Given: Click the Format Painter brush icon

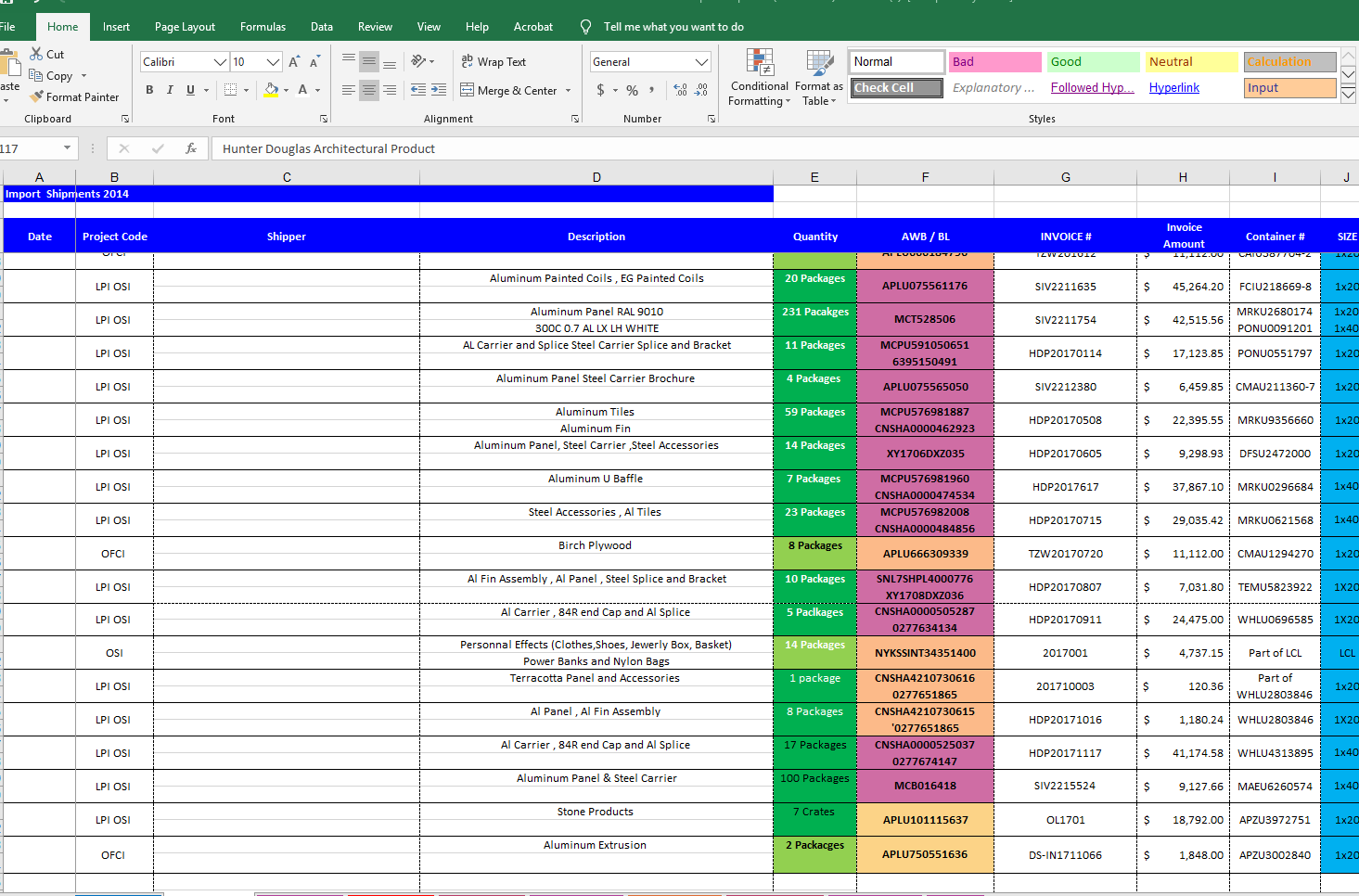Looking at the screenshot, I should coord(36,96).
